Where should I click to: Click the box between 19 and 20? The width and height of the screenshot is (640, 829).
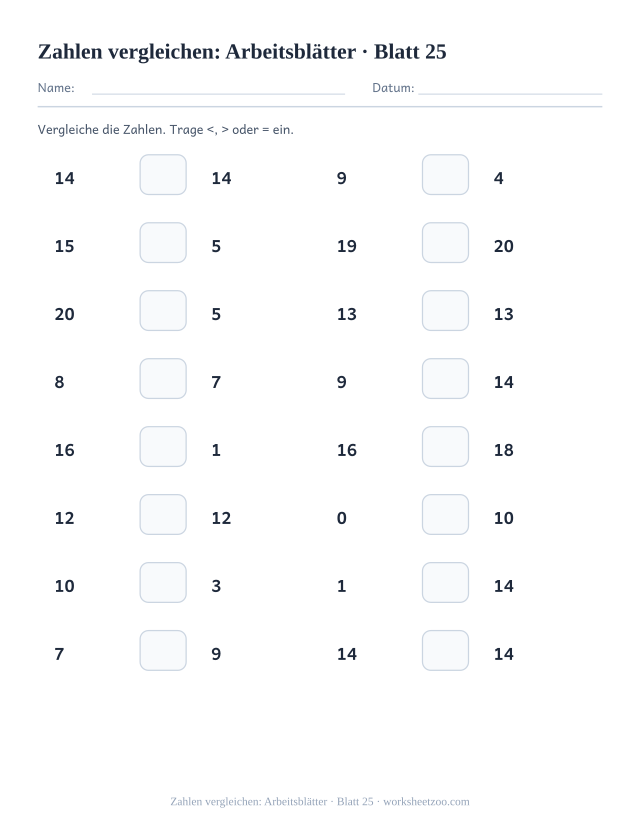click(x=446, y=243)
